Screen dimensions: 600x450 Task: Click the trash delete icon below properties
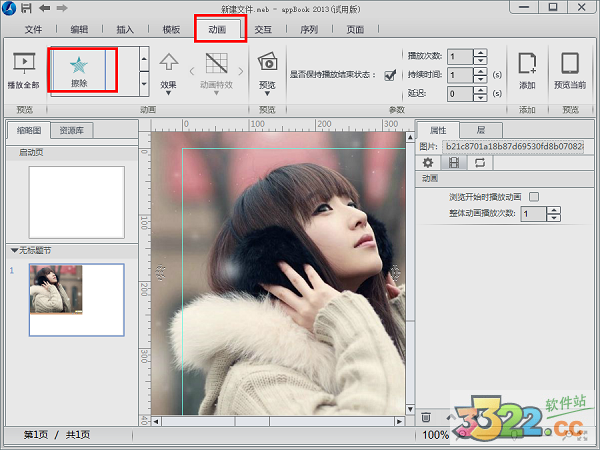click(x=427, y=415)
